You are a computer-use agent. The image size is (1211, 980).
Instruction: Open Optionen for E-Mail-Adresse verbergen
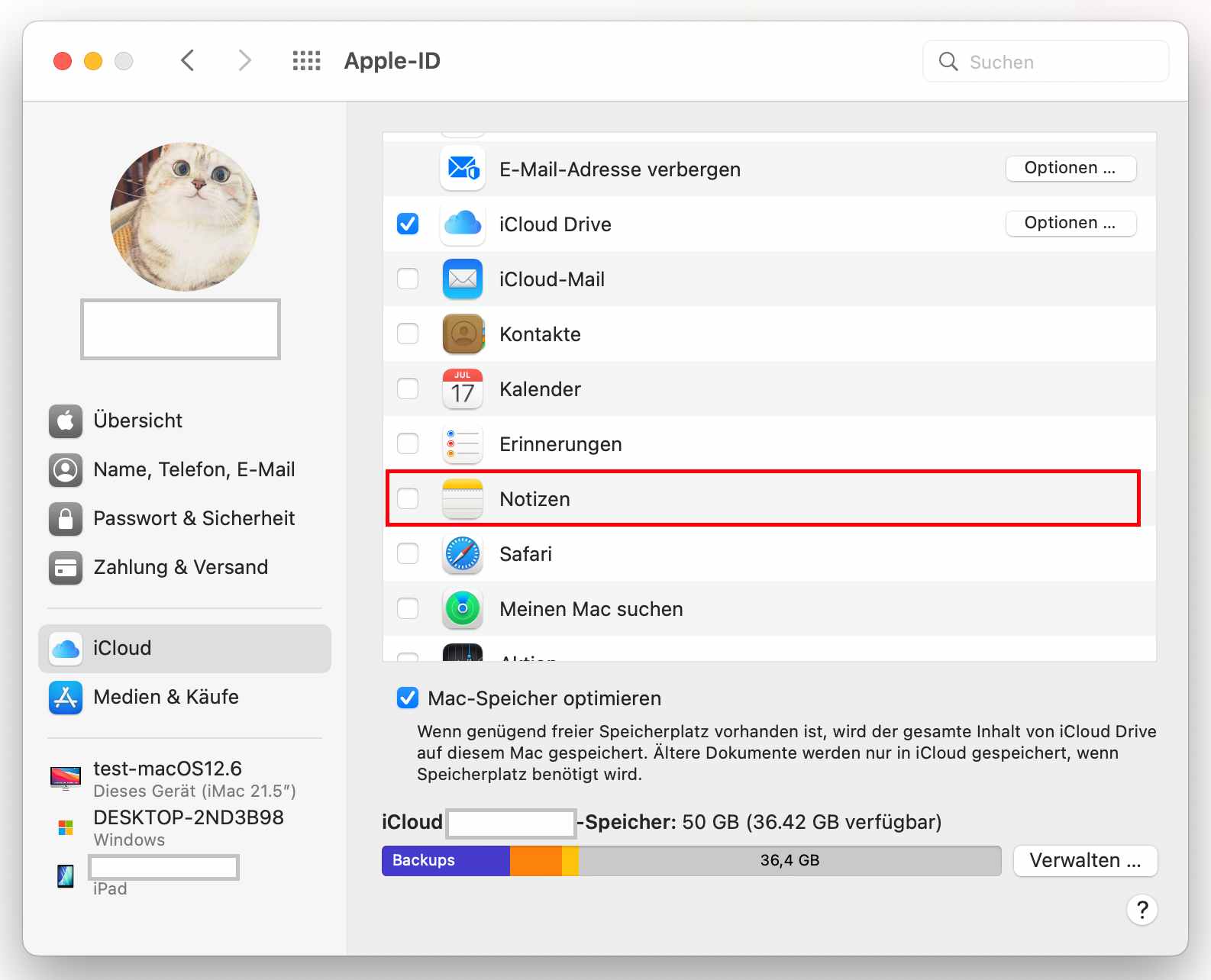(1071, 168)
